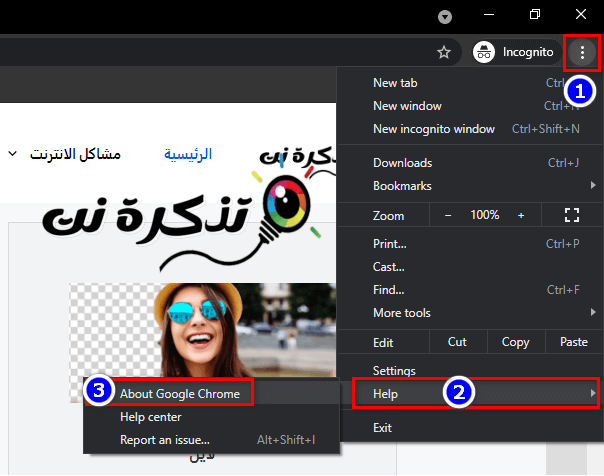The width and height of the screenshot is (604, 476).
Task: Decrease zoom with the minus button
Action: 448,215
